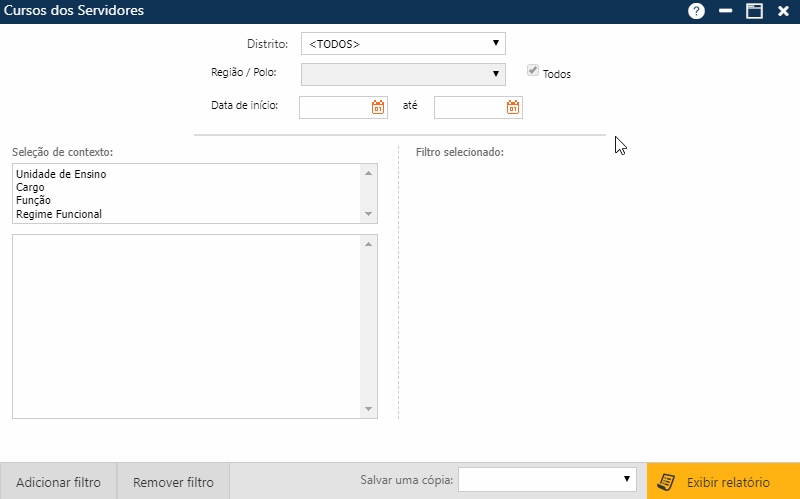Click down arrow of context list scrollbar
Image resolution: width=800 pixels, height=499 pixels.
[368, 214]
